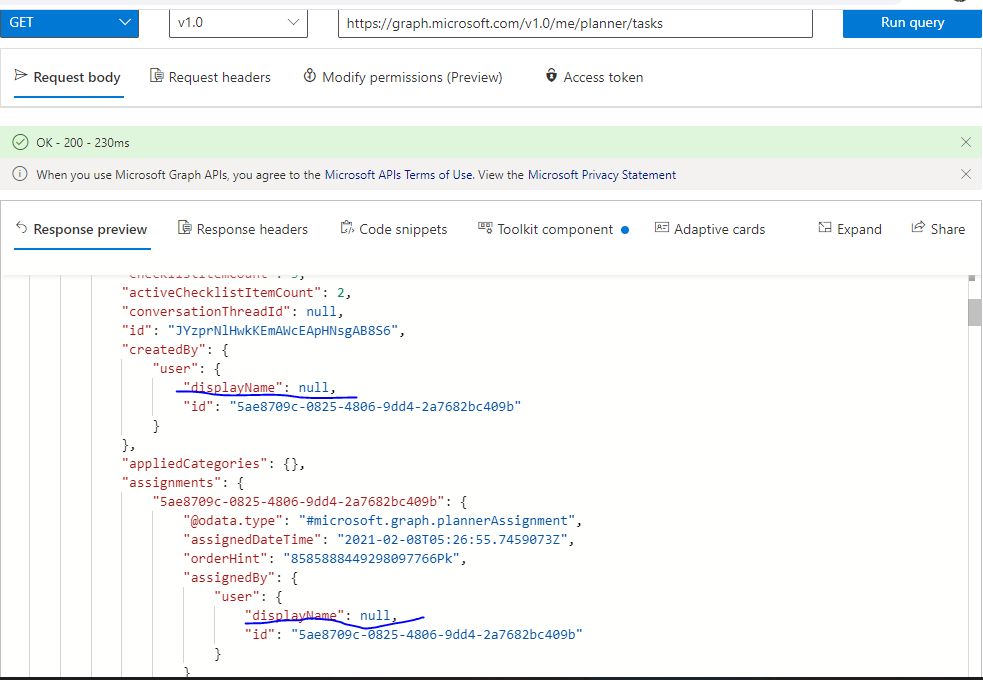Click the info icon in notice bar
Viewport: 983px width, 680px height.
point(20,174)
